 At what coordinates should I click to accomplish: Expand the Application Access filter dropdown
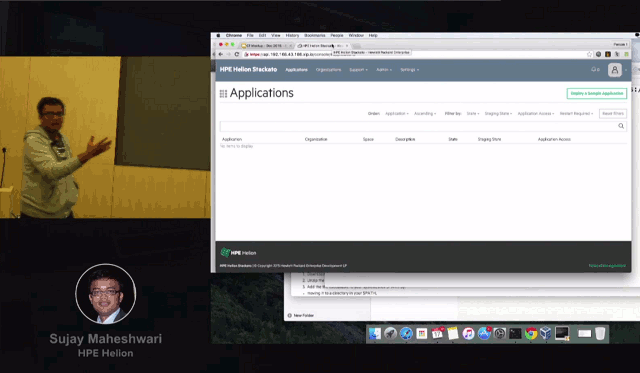click(x=536, y=113)
